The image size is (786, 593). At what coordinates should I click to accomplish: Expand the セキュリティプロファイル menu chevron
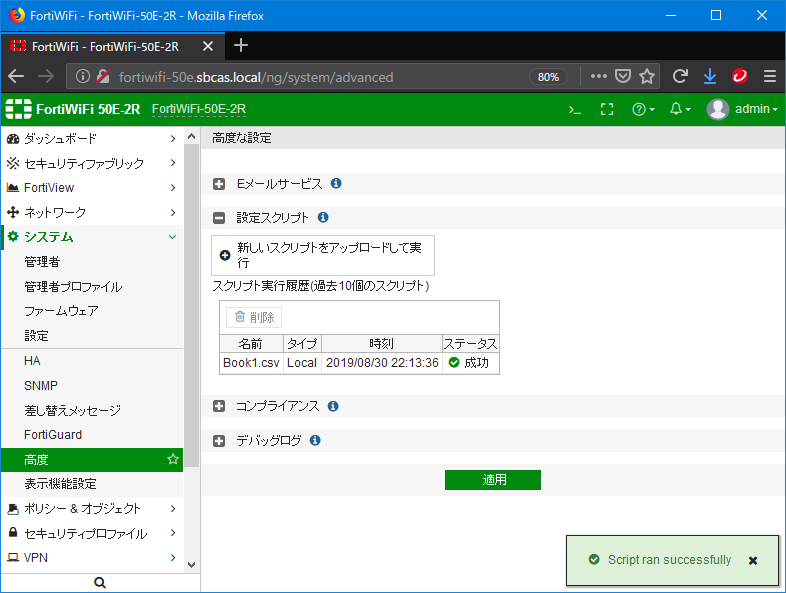[173, 533]
